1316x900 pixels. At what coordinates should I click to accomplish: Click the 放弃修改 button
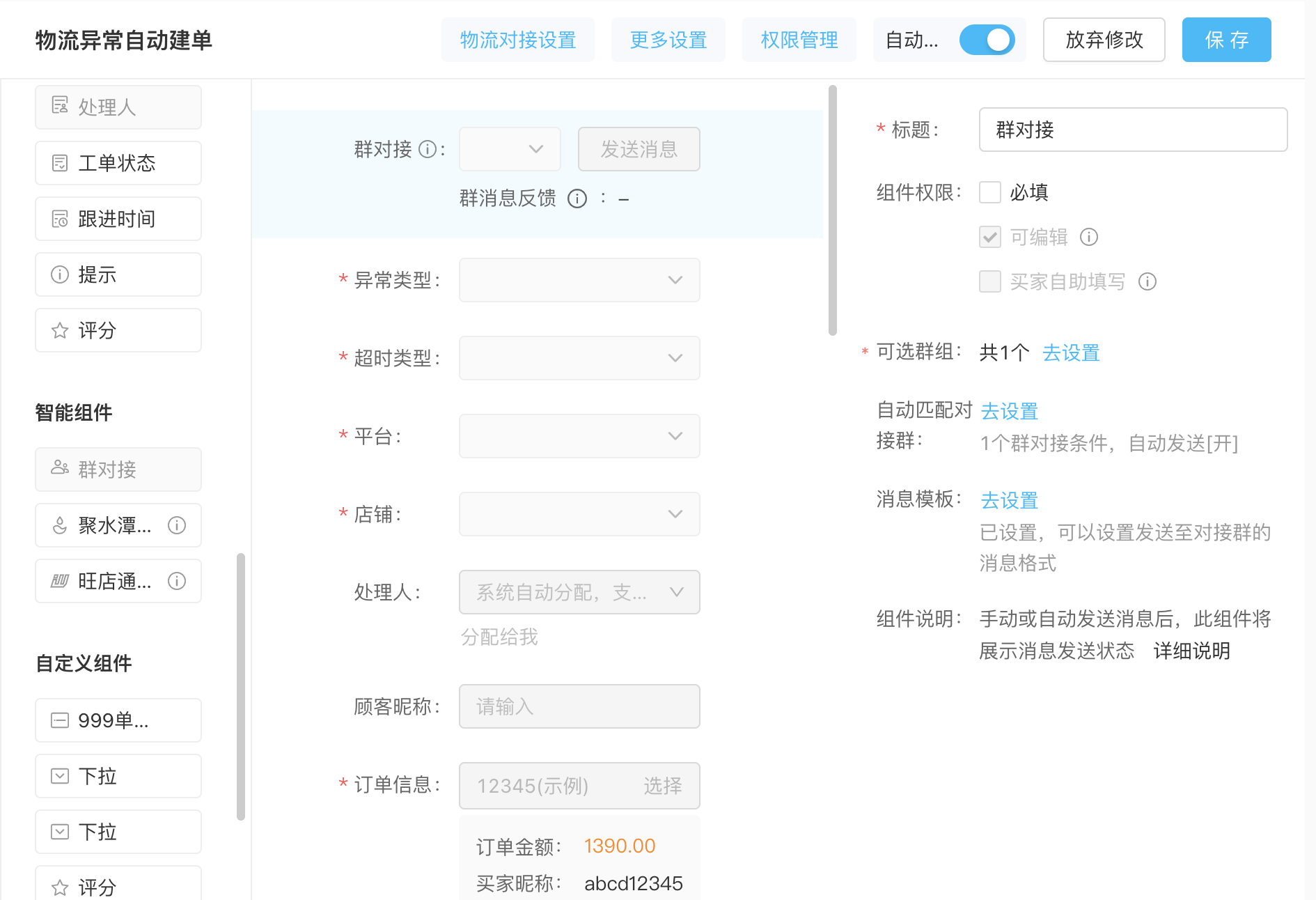click(x=1104, y=40)
